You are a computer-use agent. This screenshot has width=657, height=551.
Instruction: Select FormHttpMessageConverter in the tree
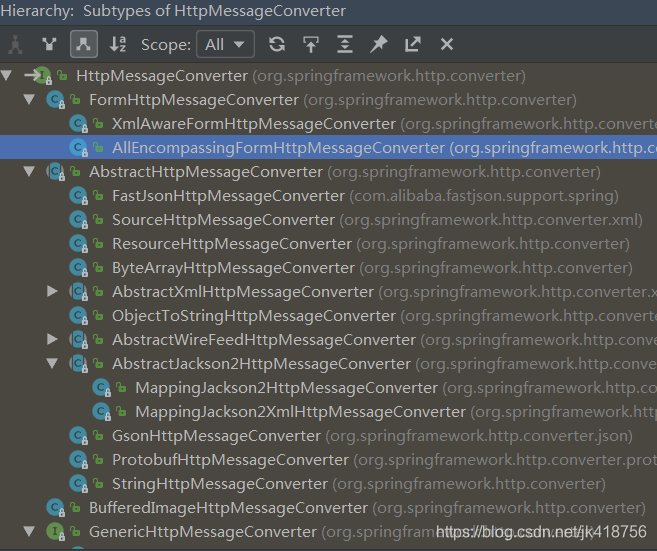(328, 100)
